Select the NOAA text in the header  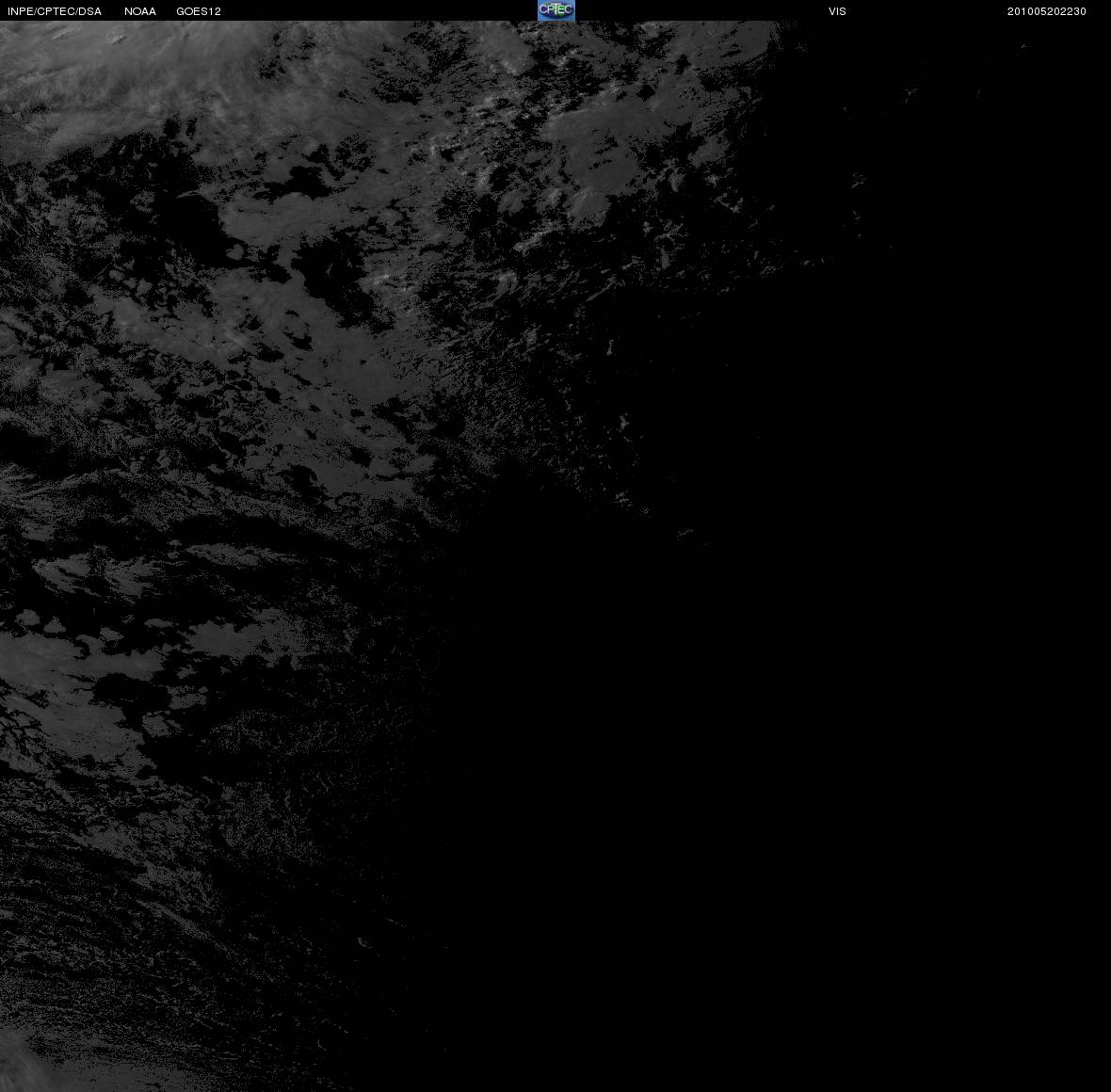tap(140, 11)
